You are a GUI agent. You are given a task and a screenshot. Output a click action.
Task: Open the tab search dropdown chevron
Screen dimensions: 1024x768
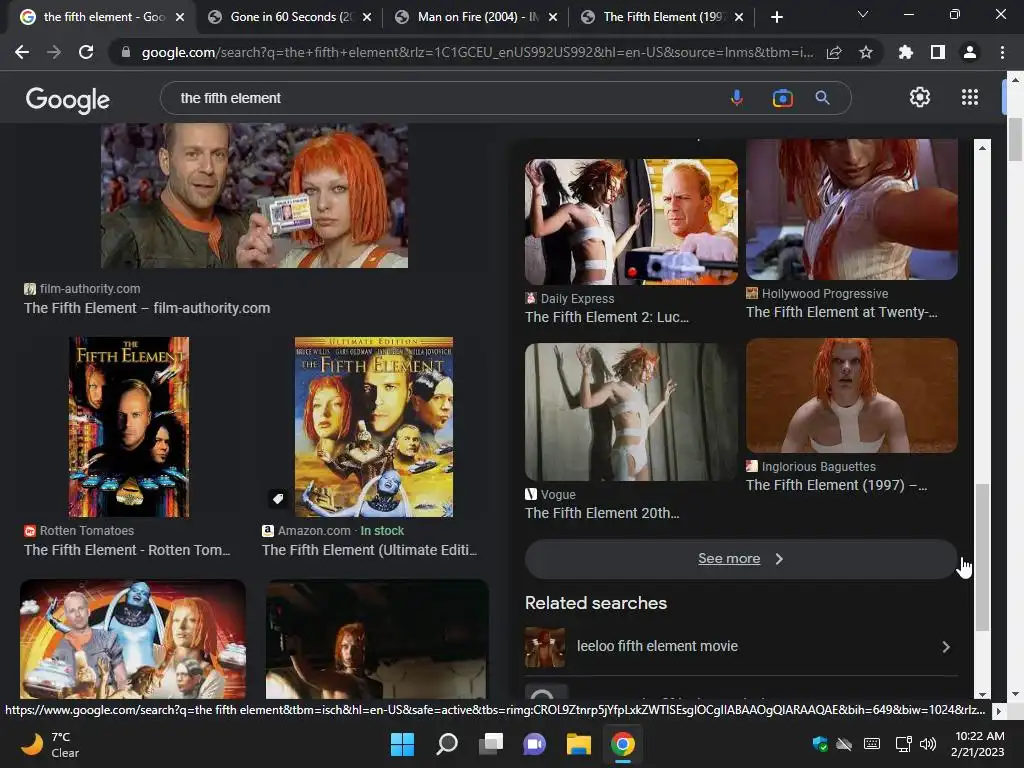click(863, 14)
